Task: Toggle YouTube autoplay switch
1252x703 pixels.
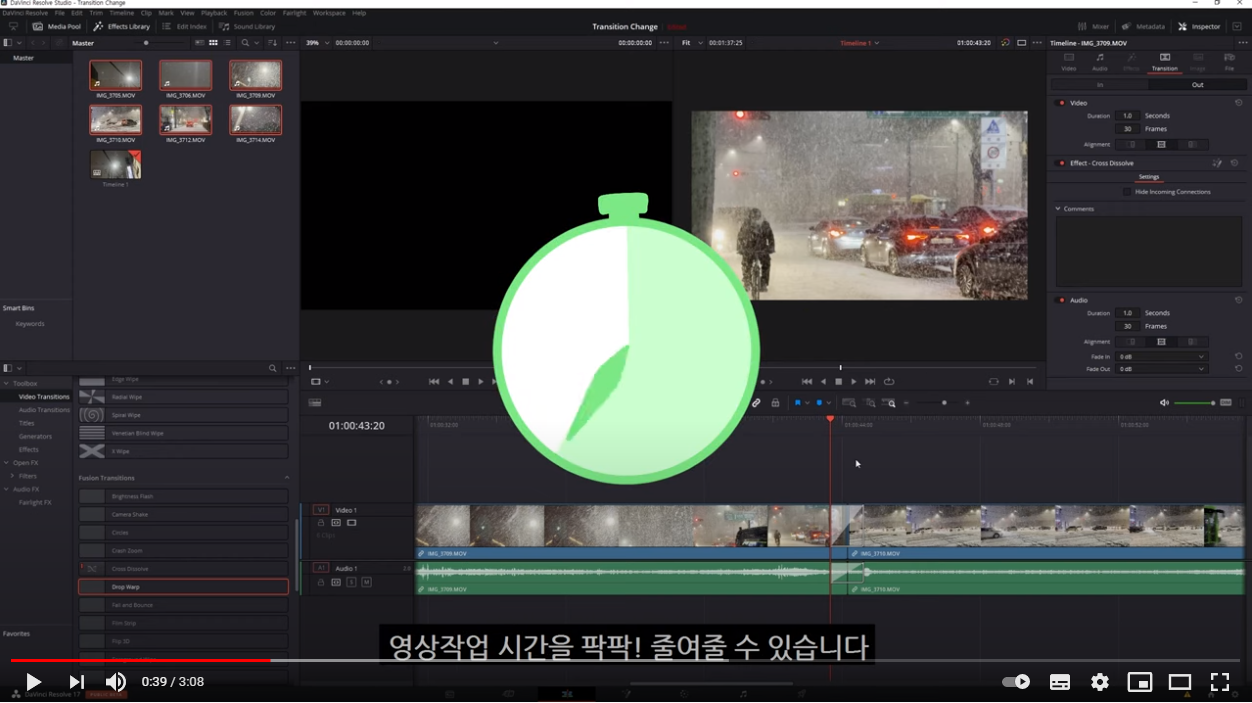Action: click(1016, 682)
